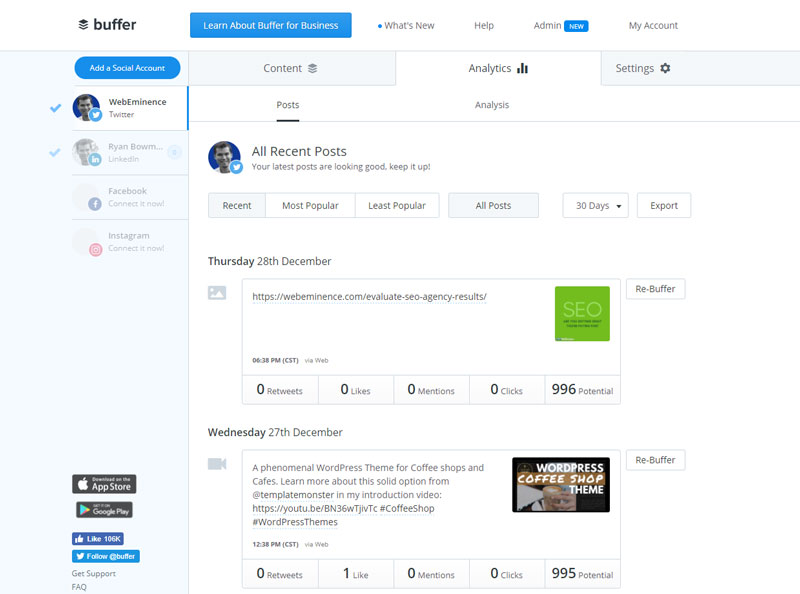The height and width of the screenshot is (594, 800).
Task: Open the 30 Days dropdown
Action: [595, 206]
